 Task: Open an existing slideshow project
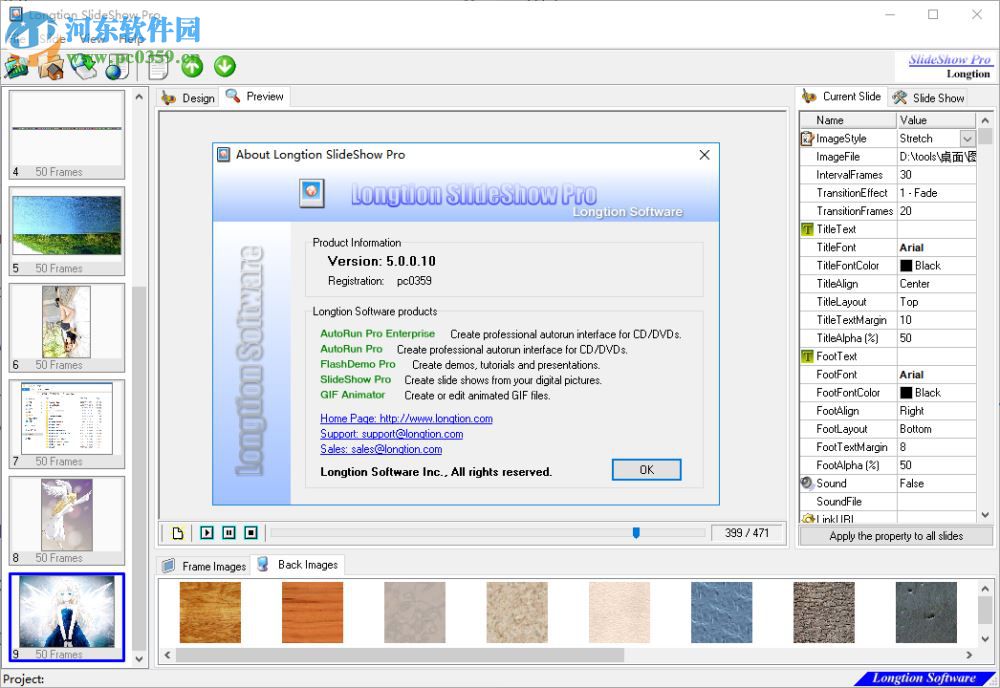click(50, 67)
